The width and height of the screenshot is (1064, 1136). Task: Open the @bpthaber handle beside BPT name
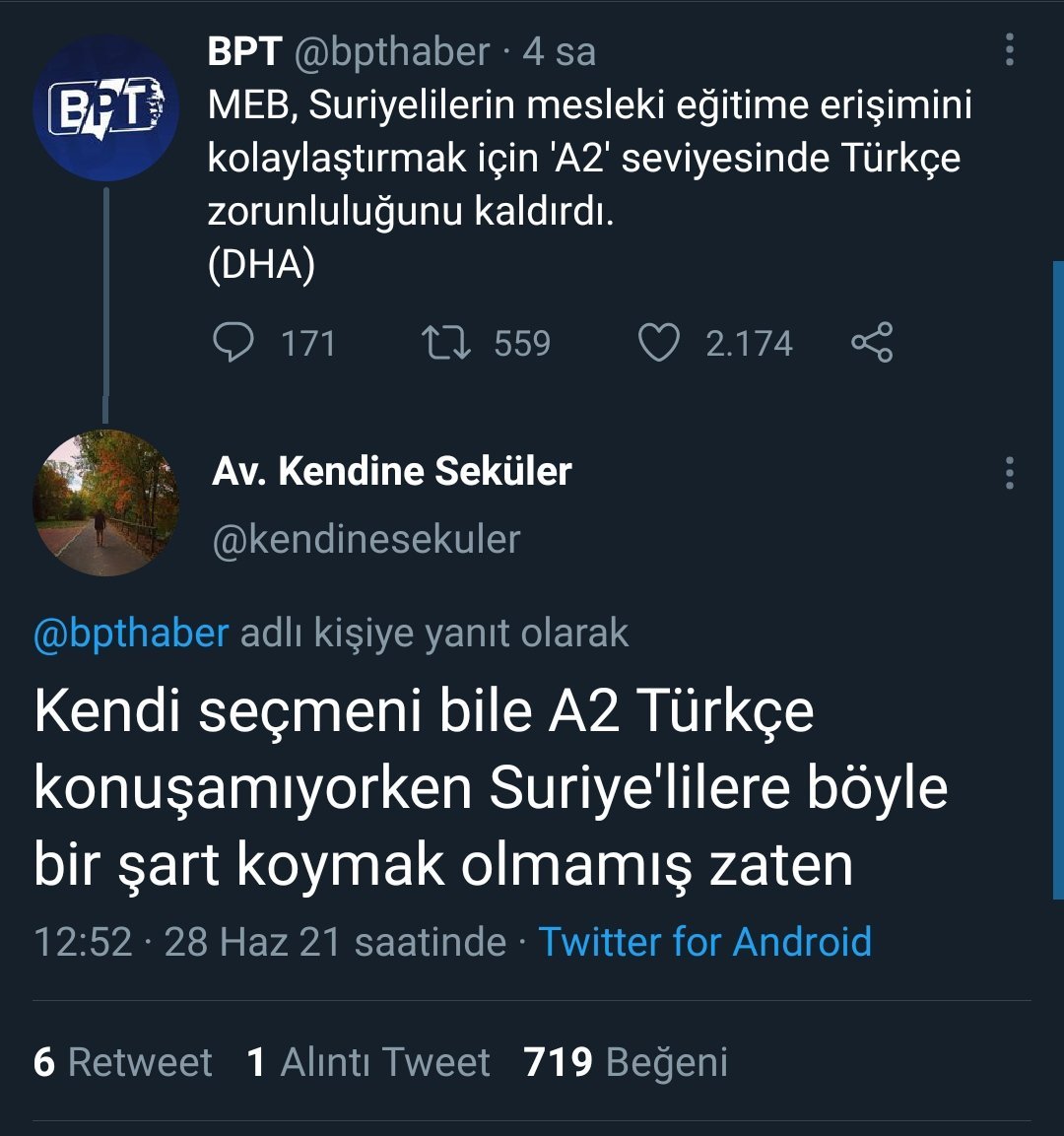[x=391, y=52]
